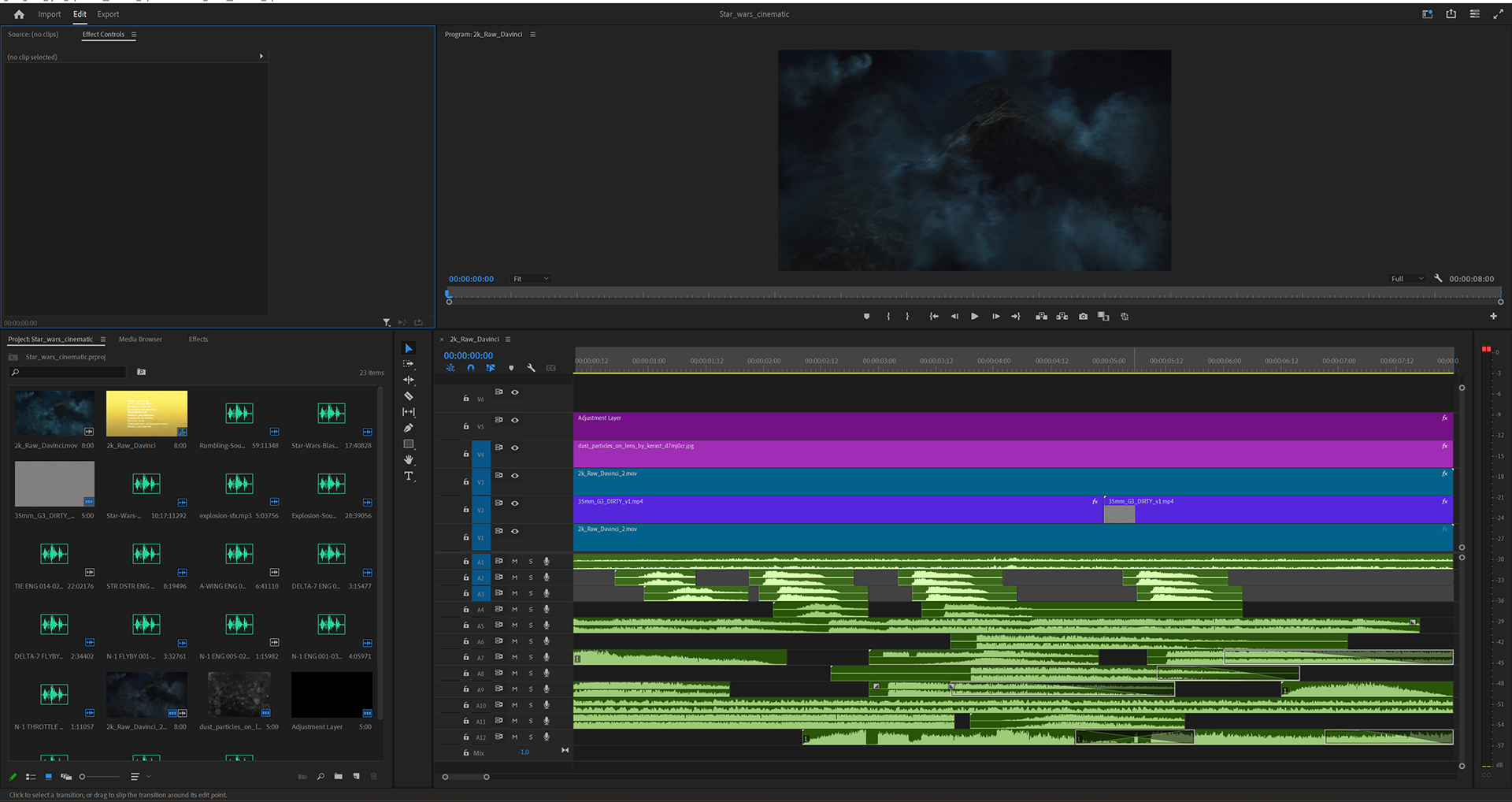Toggle Snap in timeline

pyautogui.click(x=470, y=368)
